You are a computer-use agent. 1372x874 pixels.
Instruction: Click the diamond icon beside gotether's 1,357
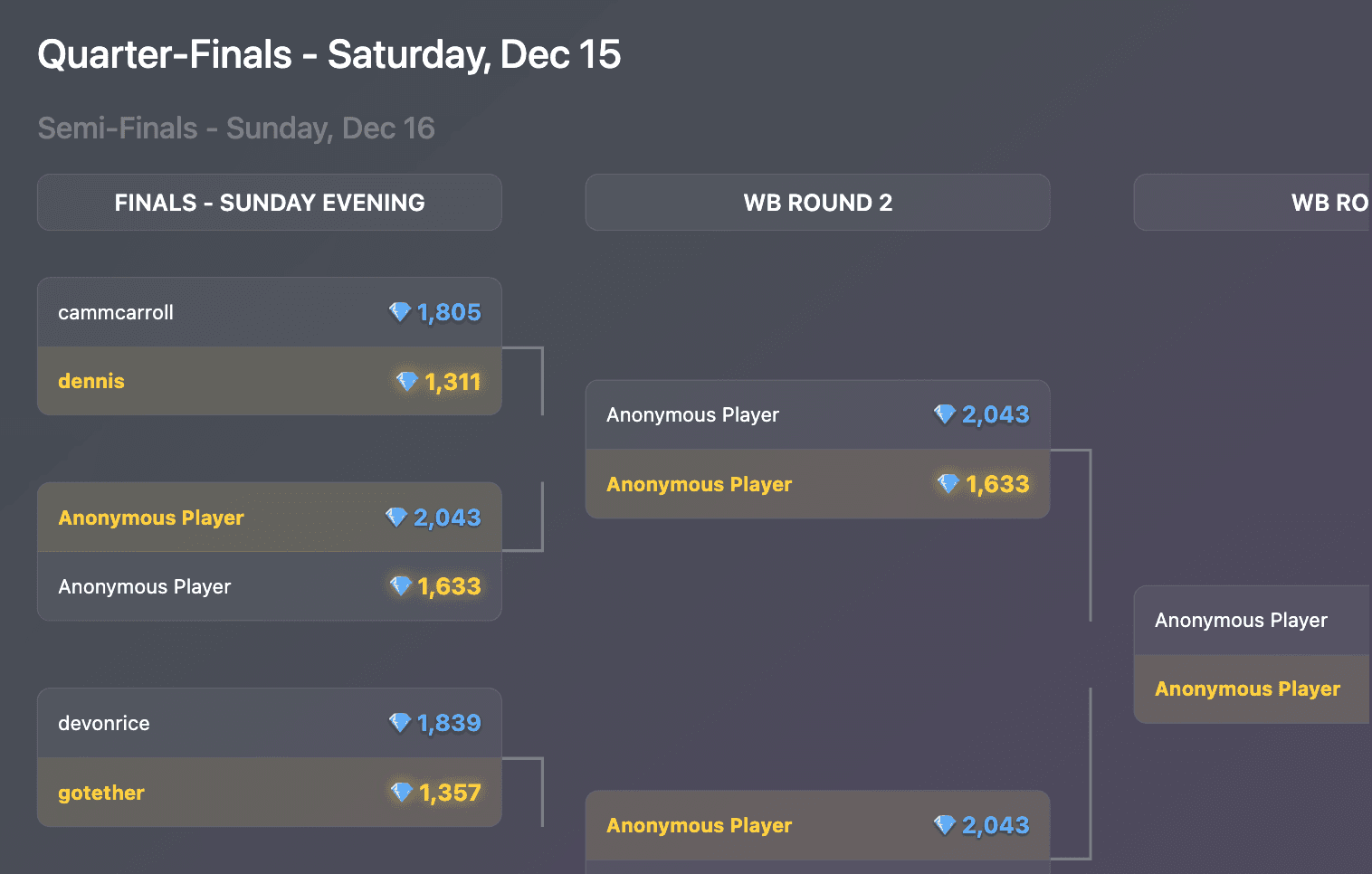(x=403, y=792)
